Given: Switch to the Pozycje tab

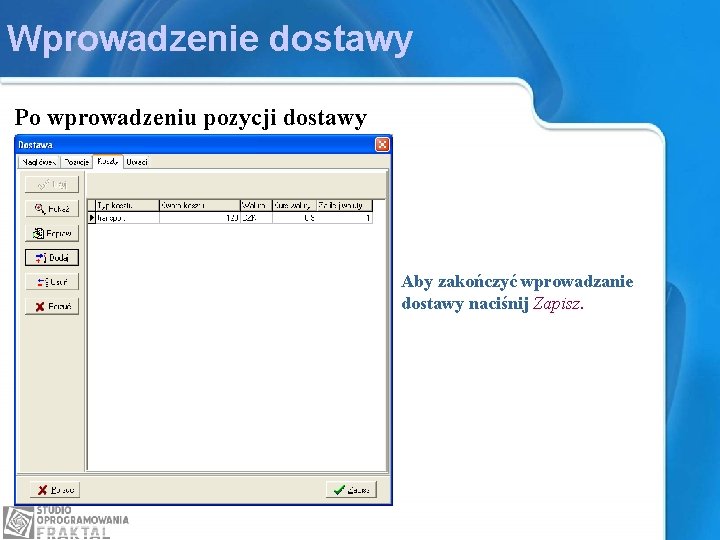Looking at the screenshot, I should 76,162.
